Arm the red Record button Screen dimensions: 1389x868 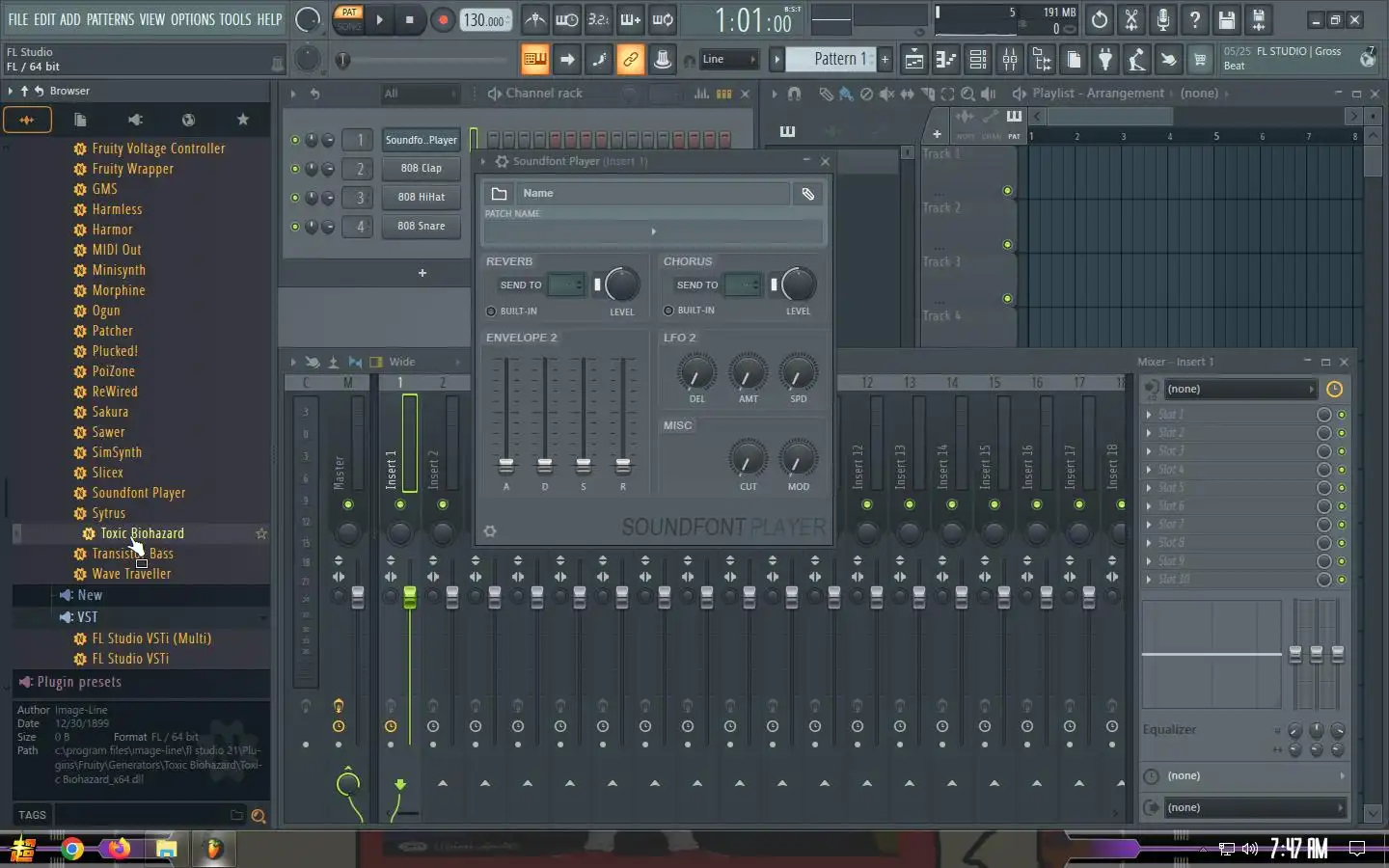click(443, 19)
